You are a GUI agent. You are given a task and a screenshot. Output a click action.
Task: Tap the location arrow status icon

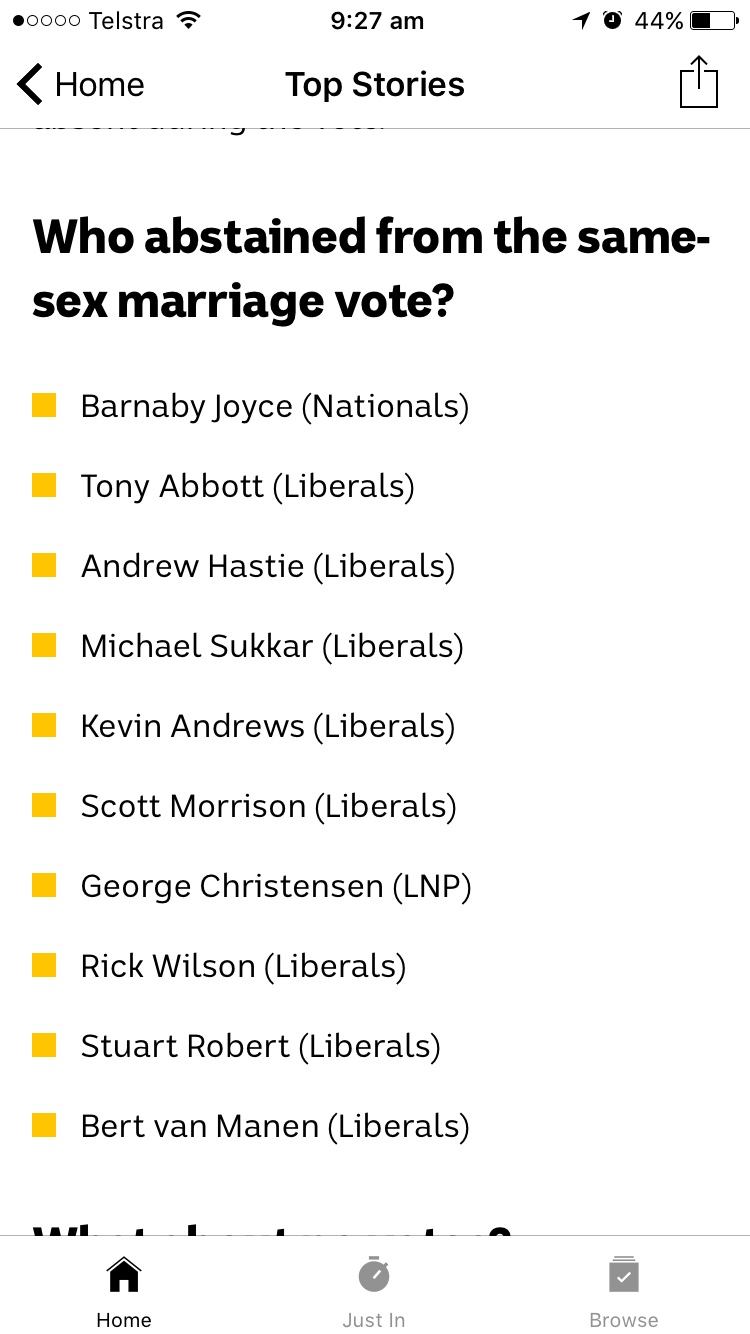click(x=582, y=21)
